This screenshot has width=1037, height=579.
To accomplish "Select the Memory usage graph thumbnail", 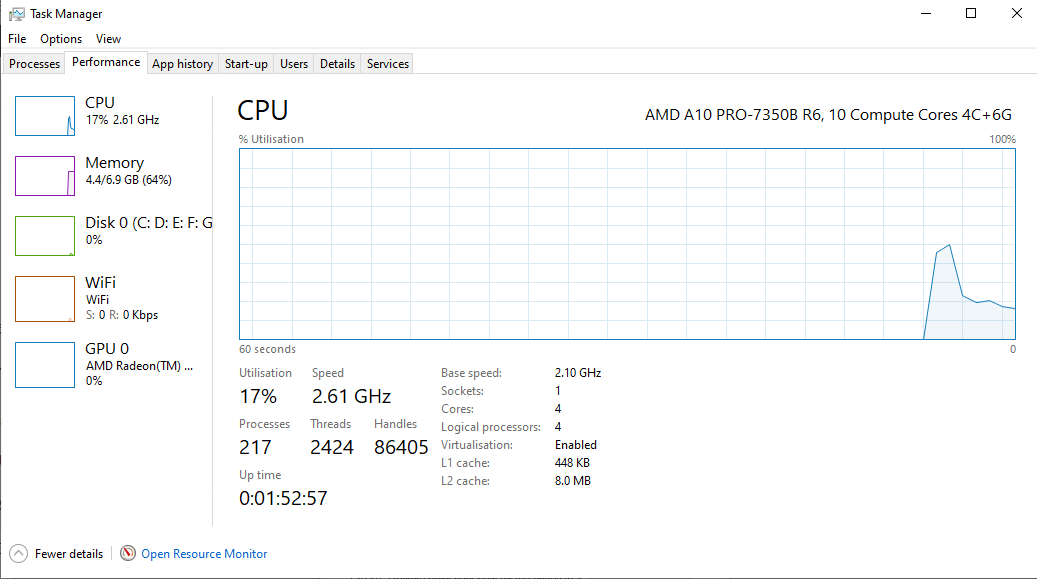I will [x=45, y=176].
